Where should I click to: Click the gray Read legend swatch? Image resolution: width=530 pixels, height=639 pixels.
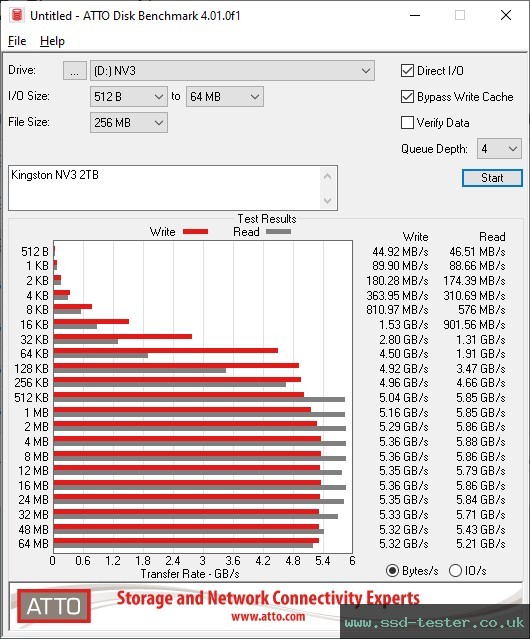[x=278, y=231]
